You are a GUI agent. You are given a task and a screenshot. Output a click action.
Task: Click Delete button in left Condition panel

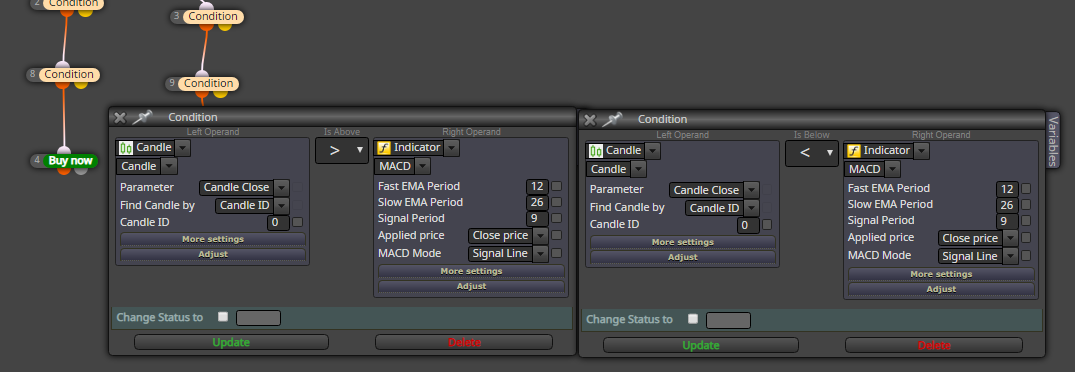coord(464,342)
